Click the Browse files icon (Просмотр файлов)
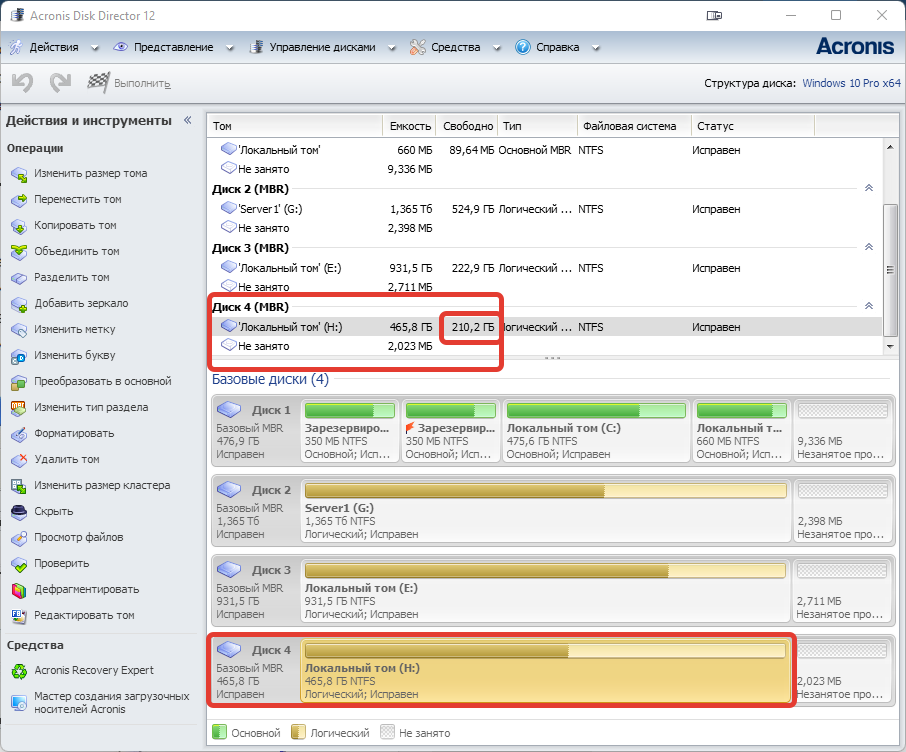The height and width of the screenshot is (752, 906). tap(19, 538)
